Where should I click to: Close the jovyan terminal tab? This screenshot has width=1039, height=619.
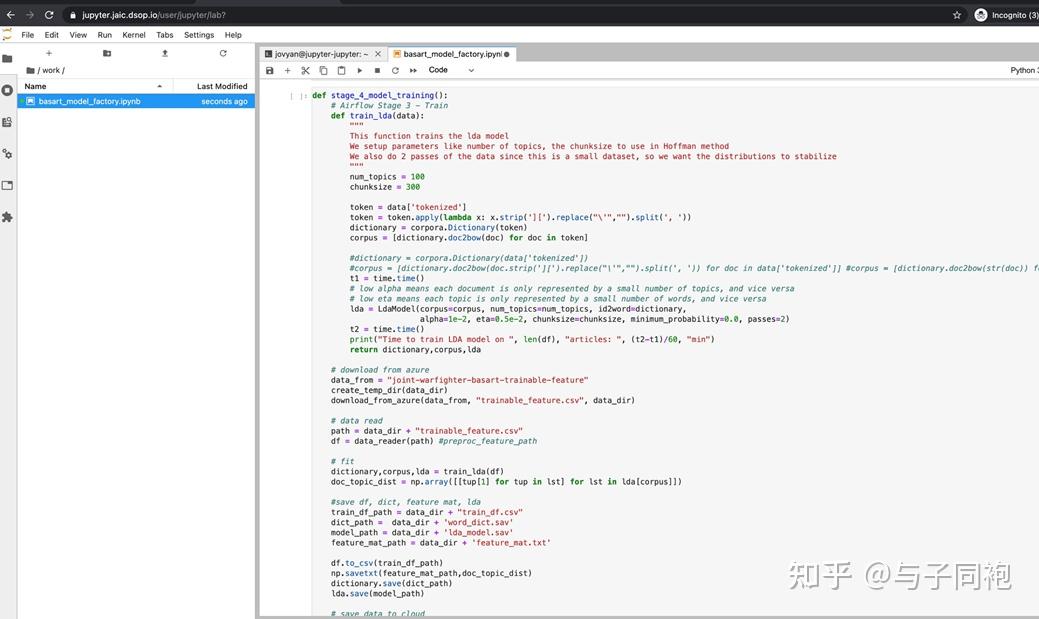[378, 54]
